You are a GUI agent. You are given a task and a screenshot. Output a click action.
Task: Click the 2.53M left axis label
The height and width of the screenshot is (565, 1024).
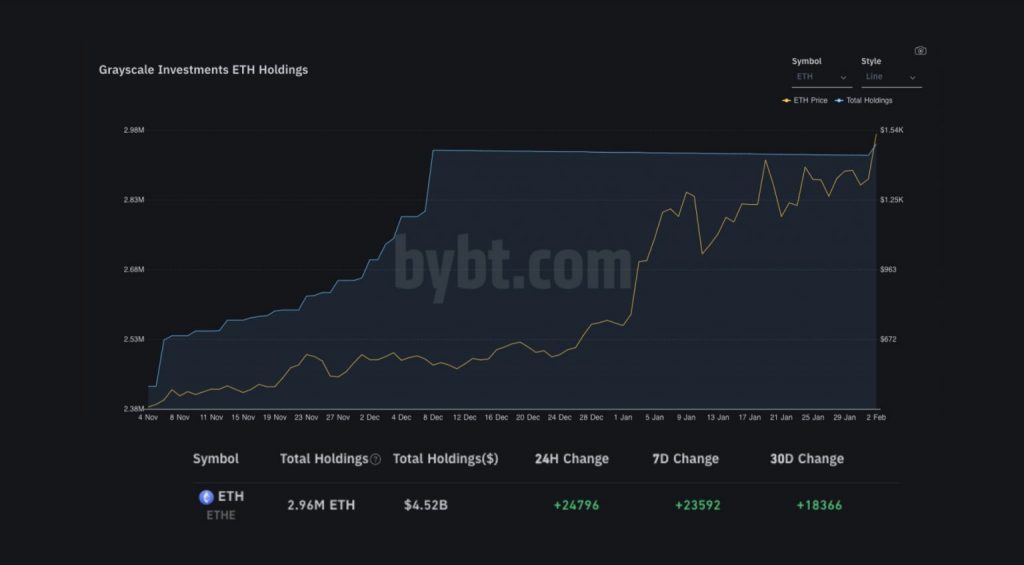[x=134, y=340]
